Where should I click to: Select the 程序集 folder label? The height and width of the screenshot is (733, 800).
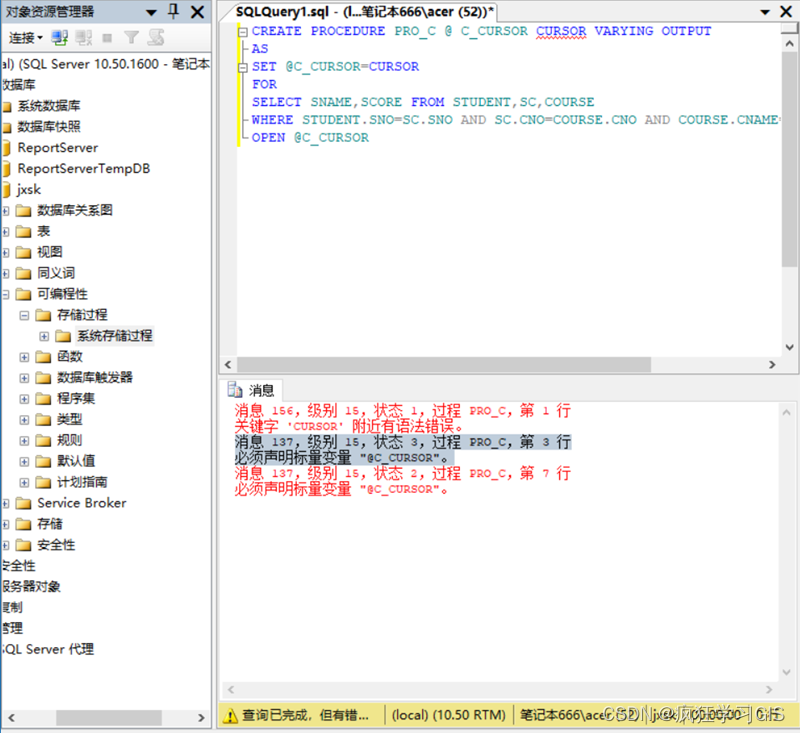pos(76,398)
